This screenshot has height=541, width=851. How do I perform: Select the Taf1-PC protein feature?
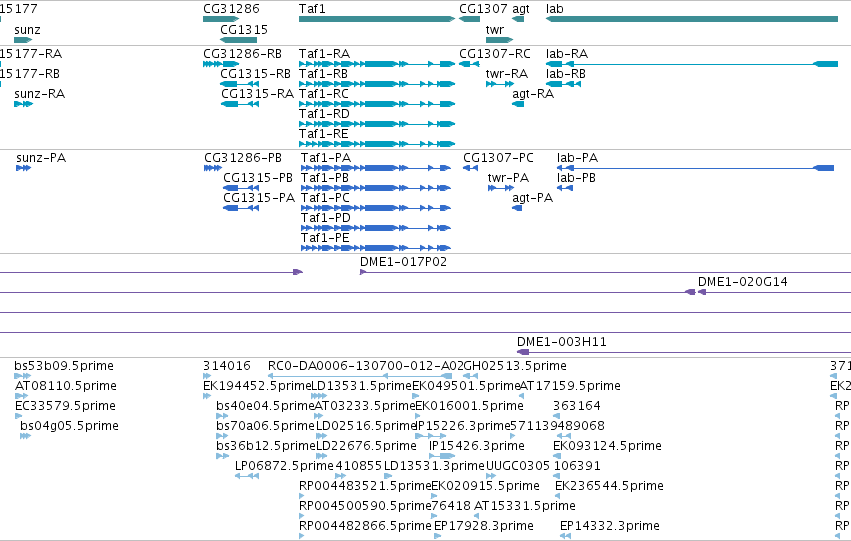tap(376, 208)
